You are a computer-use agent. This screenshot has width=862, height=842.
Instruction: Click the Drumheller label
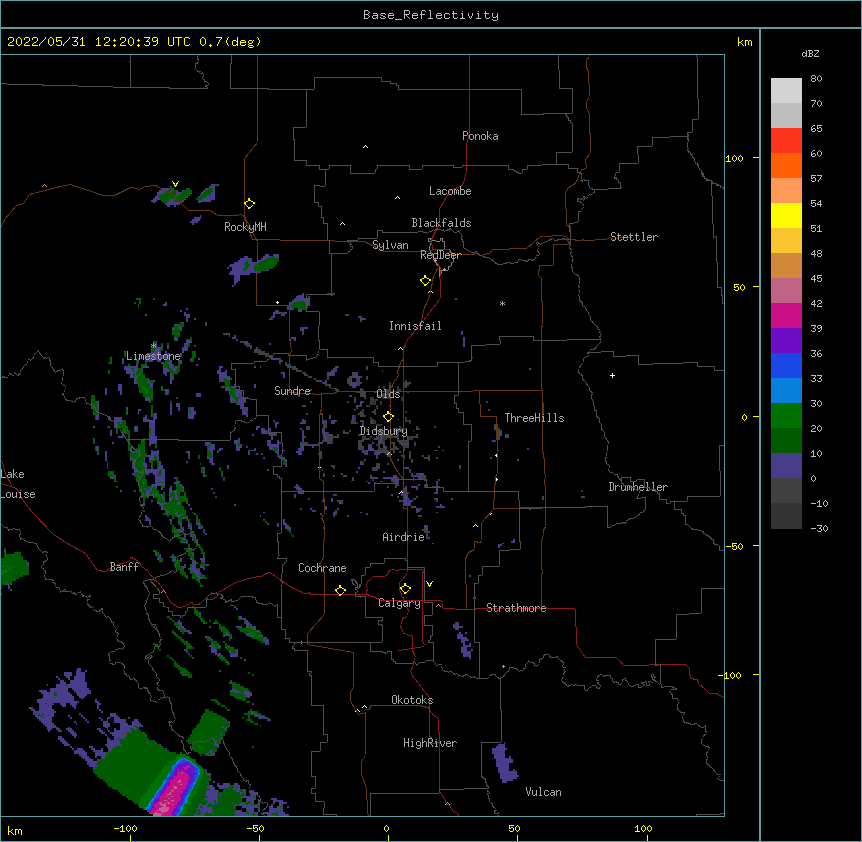(638, 487)
